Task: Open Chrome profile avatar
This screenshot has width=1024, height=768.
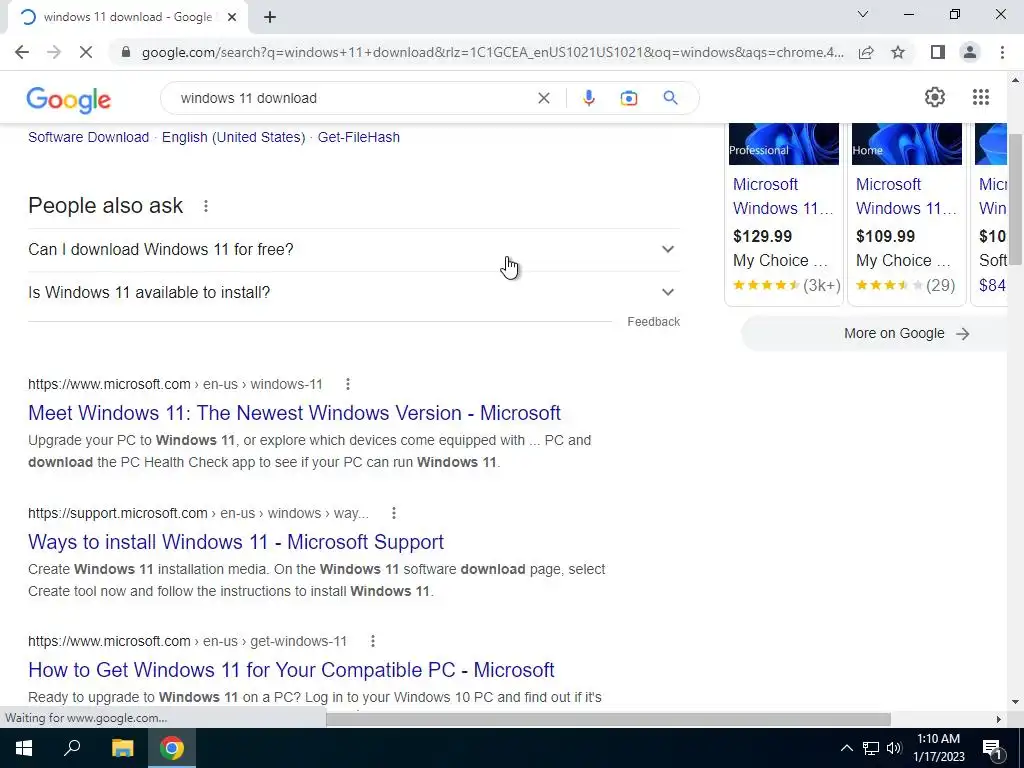Action: (x=970, y=52)
